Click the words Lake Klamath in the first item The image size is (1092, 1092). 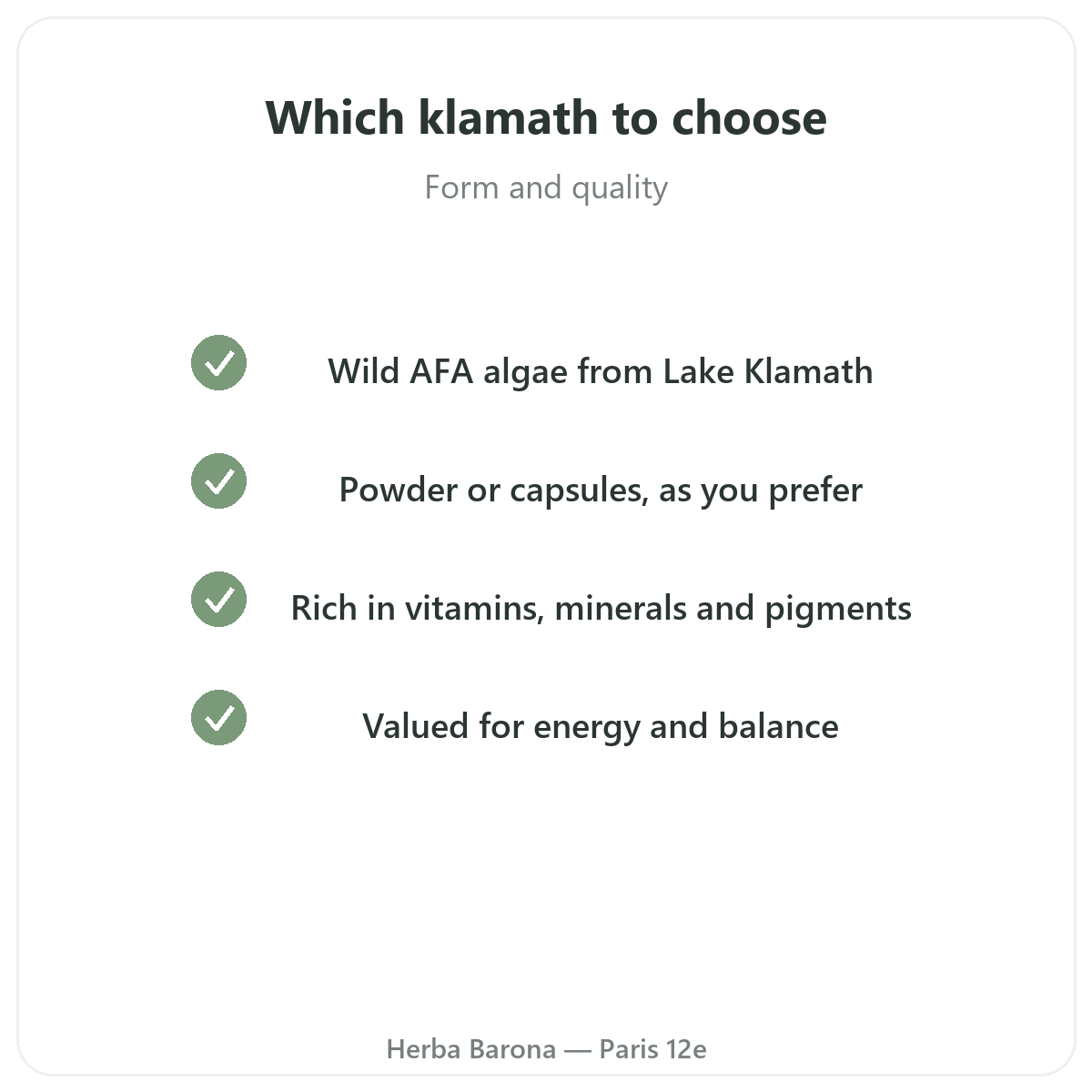[x=767, y=371]
